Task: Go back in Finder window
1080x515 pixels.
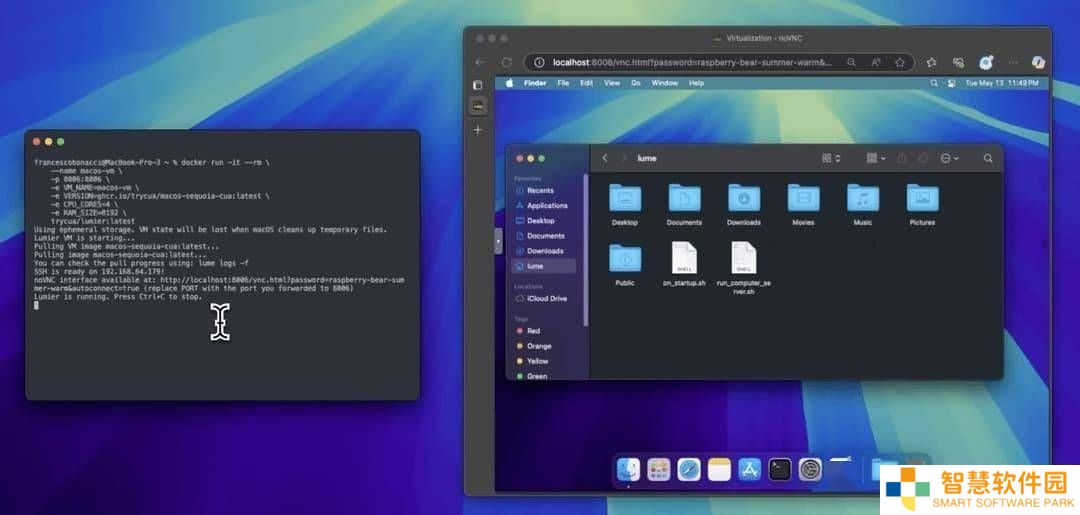Action: coord(605,158)
